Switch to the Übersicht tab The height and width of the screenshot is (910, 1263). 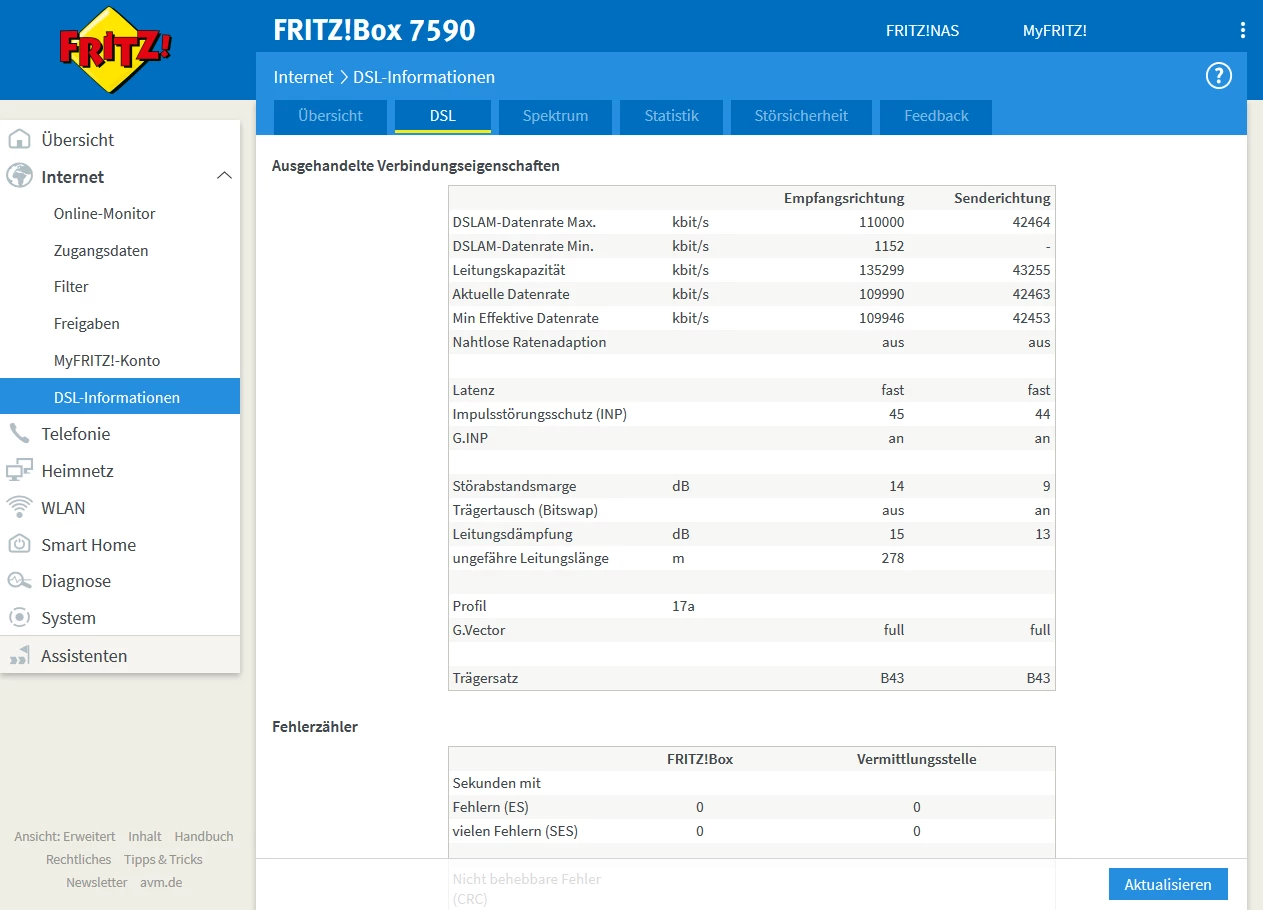point(330,116)
